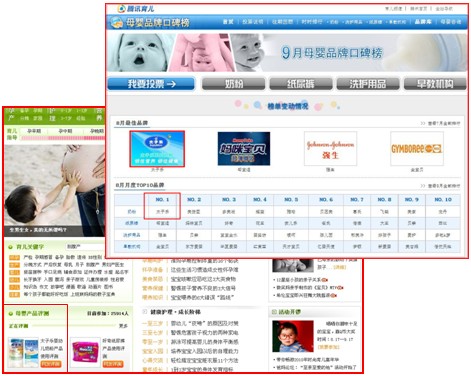Screen dimensions: 471x376
Task: Select the 早教机构 category tab
Action: point(435,84)
